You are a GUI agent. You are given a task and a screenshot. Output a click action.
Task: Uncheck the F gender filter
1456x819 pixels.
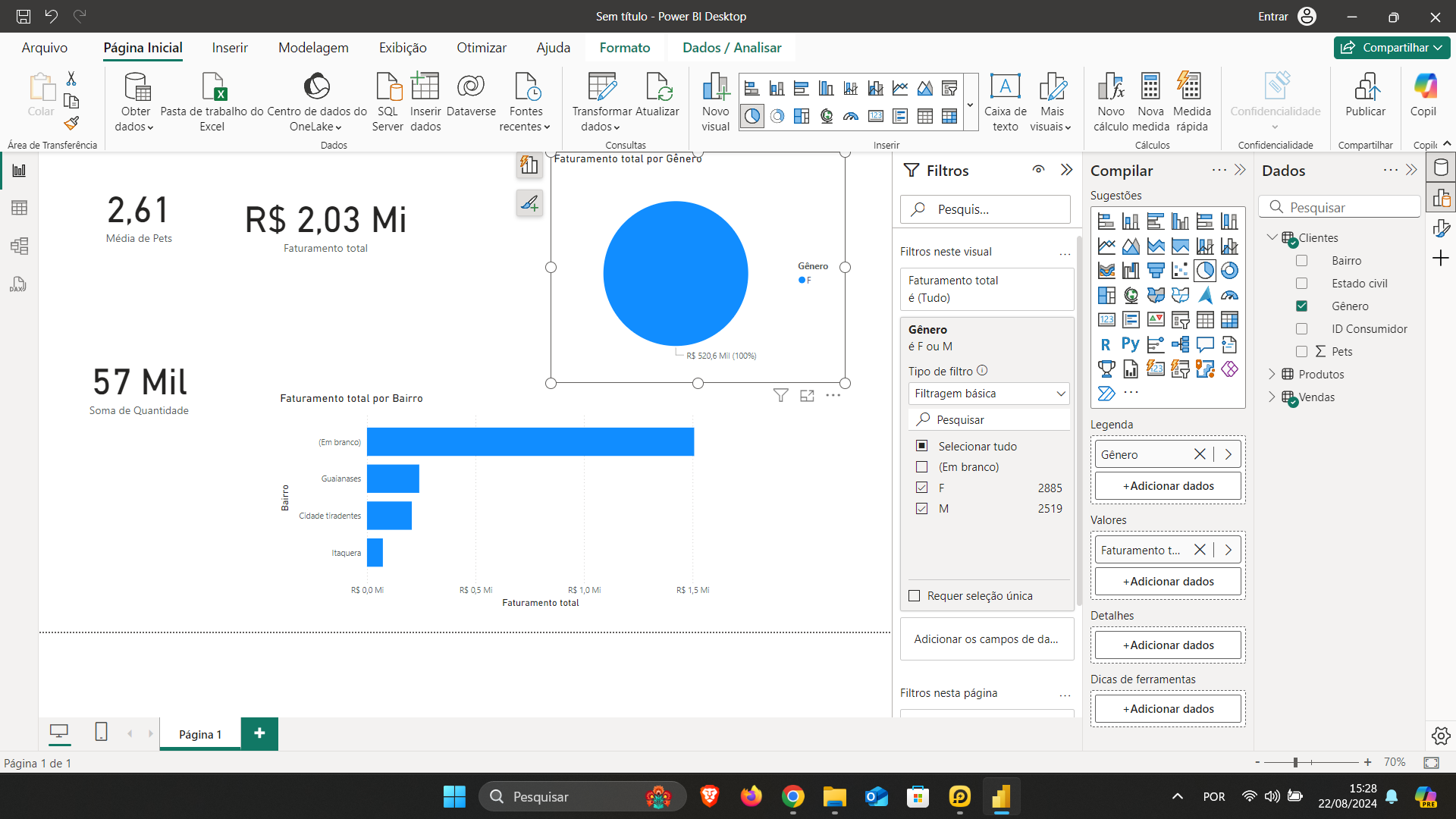921,488
